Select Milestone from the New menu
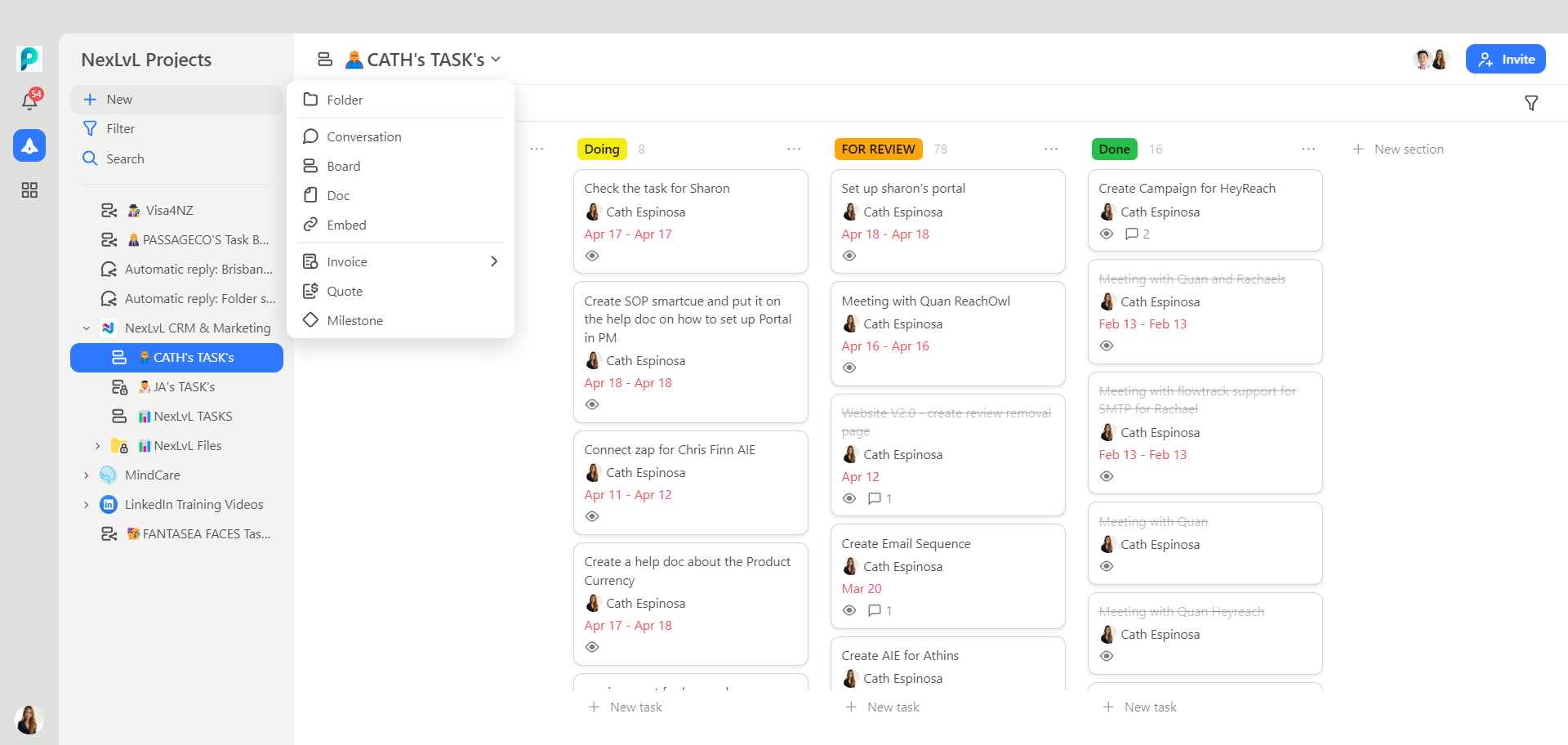Image resolution: width=1568 pixels, height=745 pixels. 354,320
